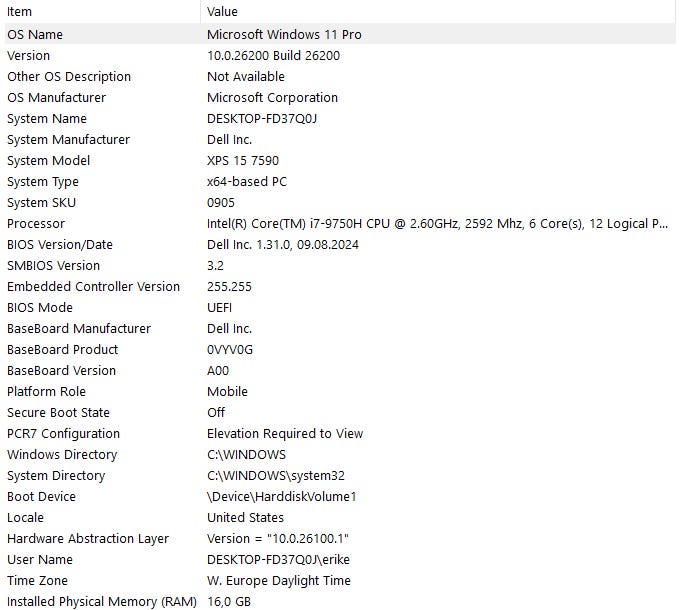This screenshot has width=679, height=610.
Task: Select the OS Manufacturer row label
Action: pyautogui.click(x=56, y=97)
